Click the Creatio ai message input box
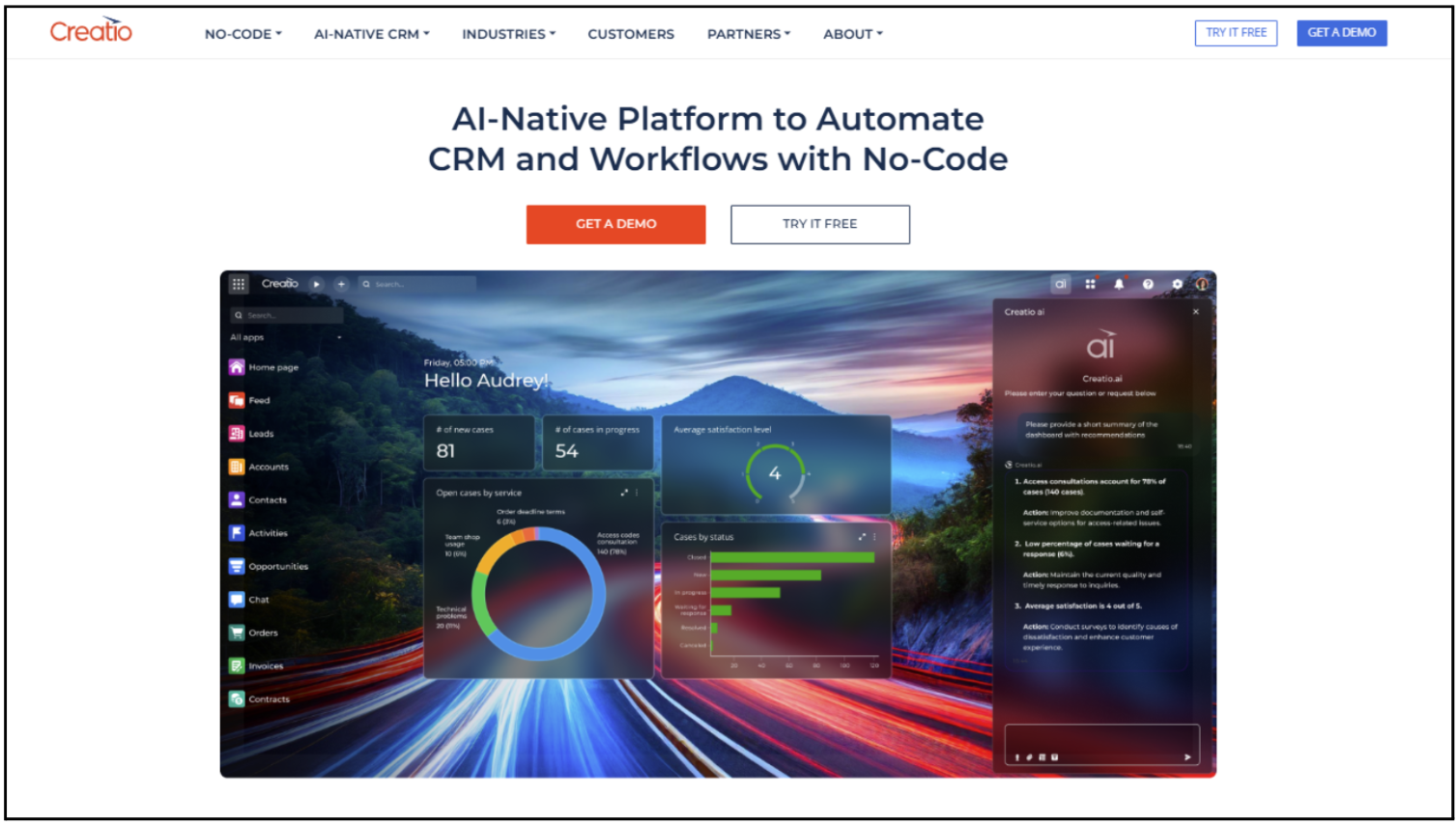 tap(1101, 745)
